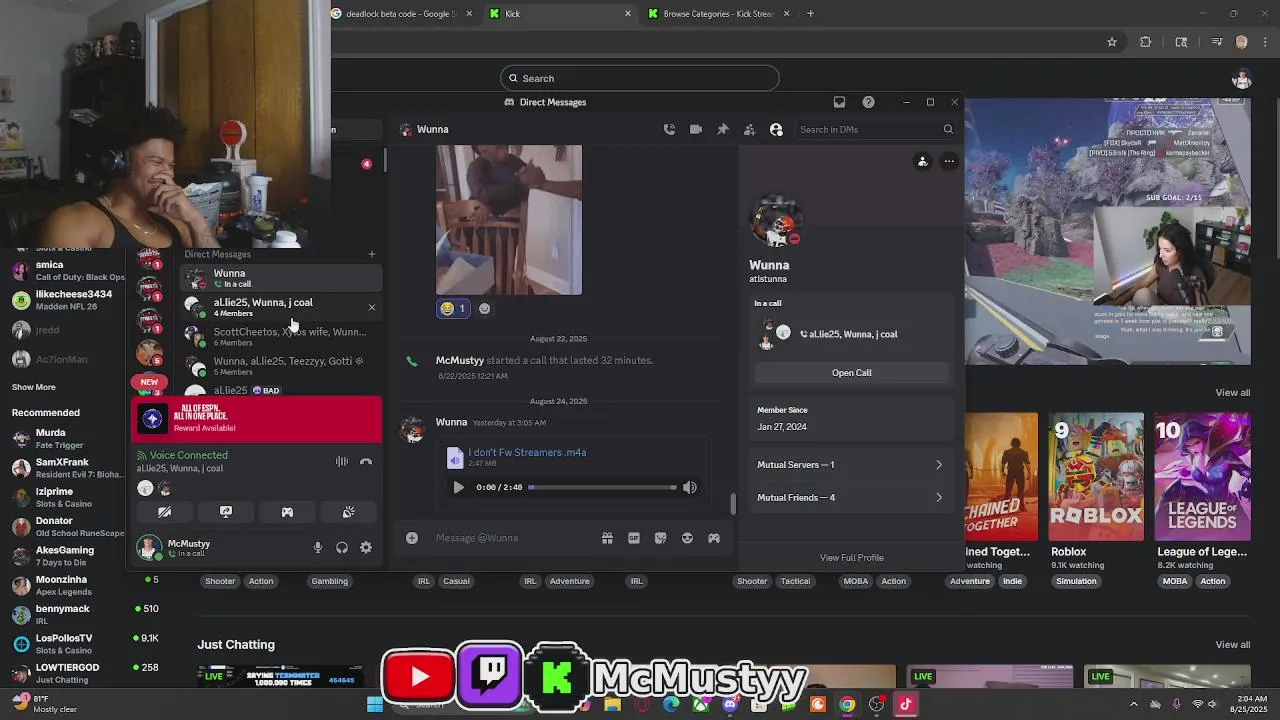Open pinned messages in Discord
Image resolution: width=1280 pixels, height=720 pixels.
(723, 129)
